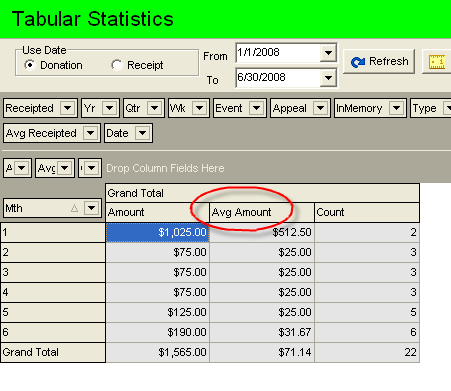Select the Donation radio button
Image resolution: width=451 pixels, height=391 pixels.
30,65
